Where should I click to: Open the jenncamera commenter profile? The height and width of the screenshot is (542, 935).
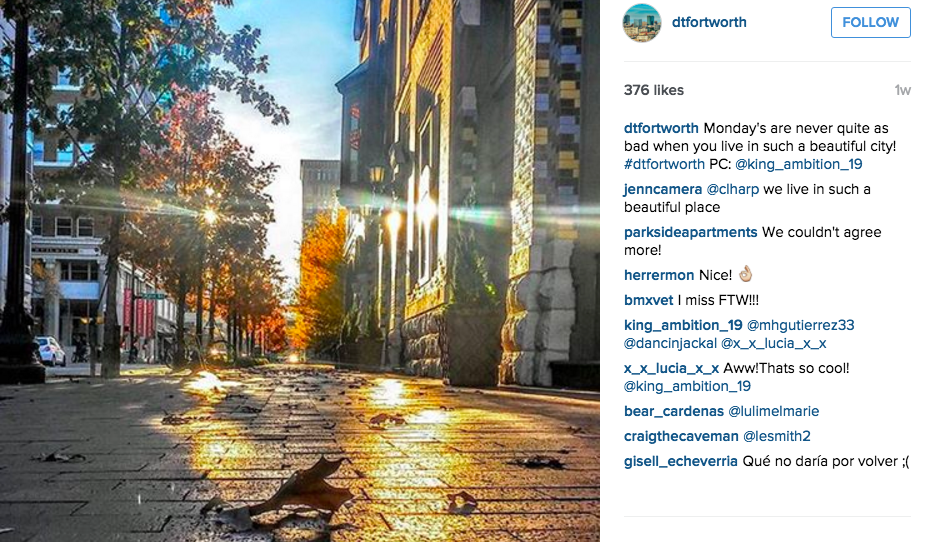point(663,189)
